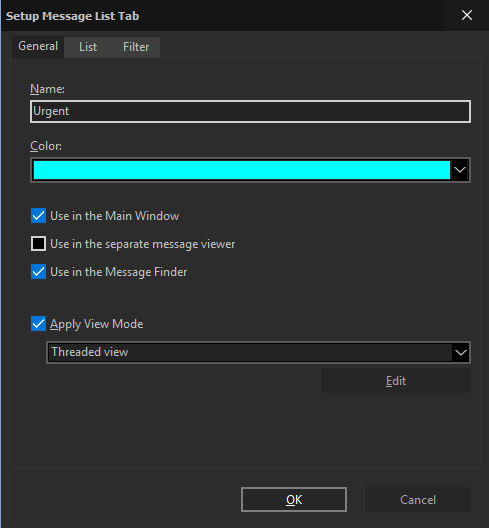Click the Color label
Viewport: 489px width, 528px height.
pyautogui.click(x=46, y=146)
